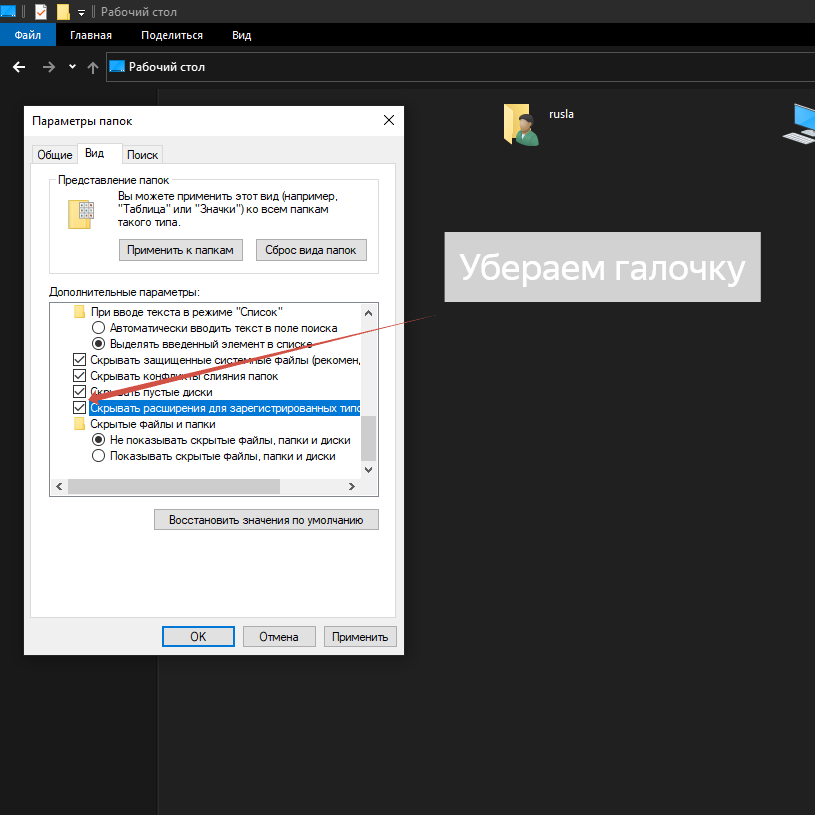
Task: Open the Поиск tab in folder options
Action: [x=142, y=155]
